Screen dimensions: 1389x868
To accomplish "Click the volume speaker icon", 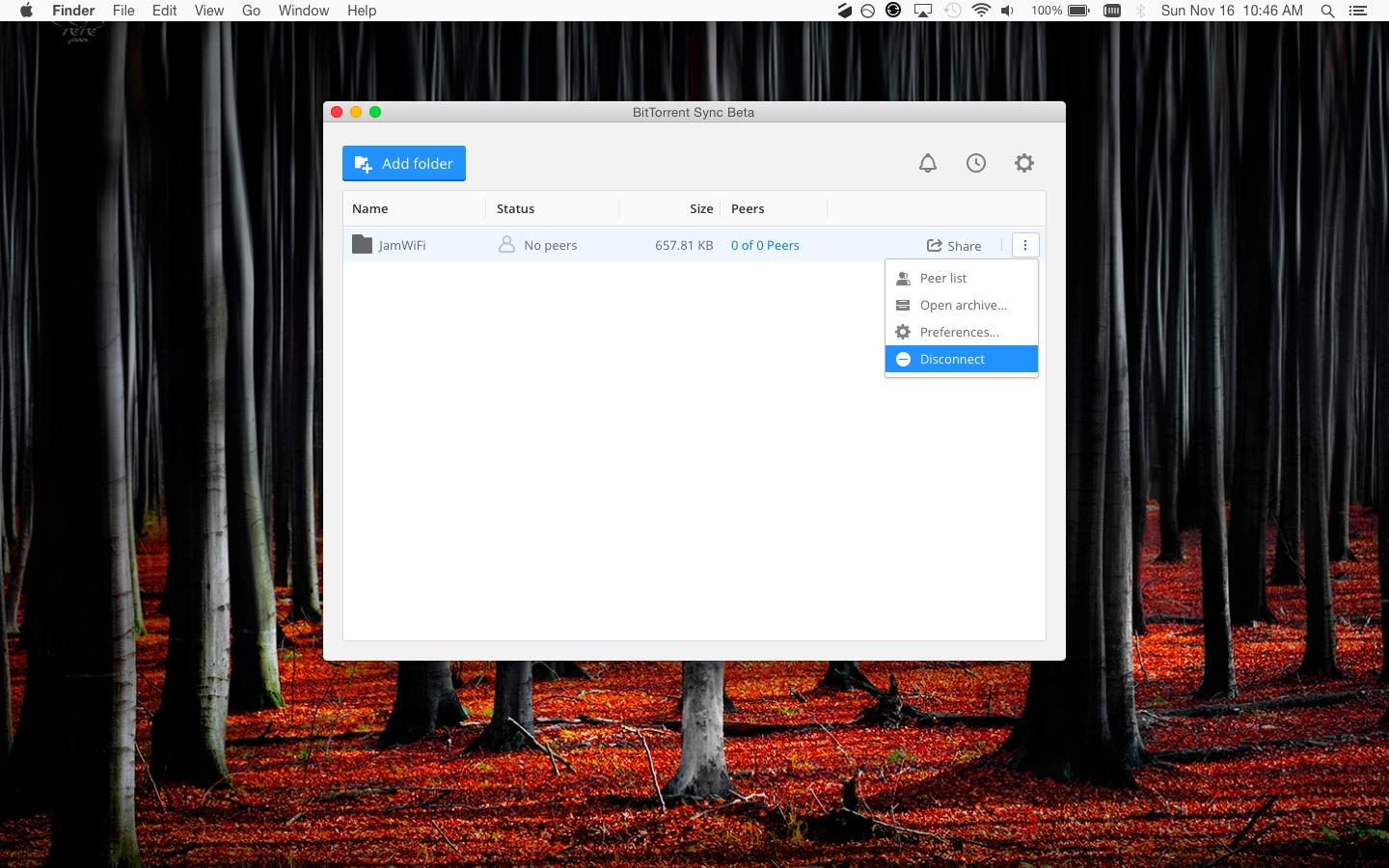I will point(1008,11).
